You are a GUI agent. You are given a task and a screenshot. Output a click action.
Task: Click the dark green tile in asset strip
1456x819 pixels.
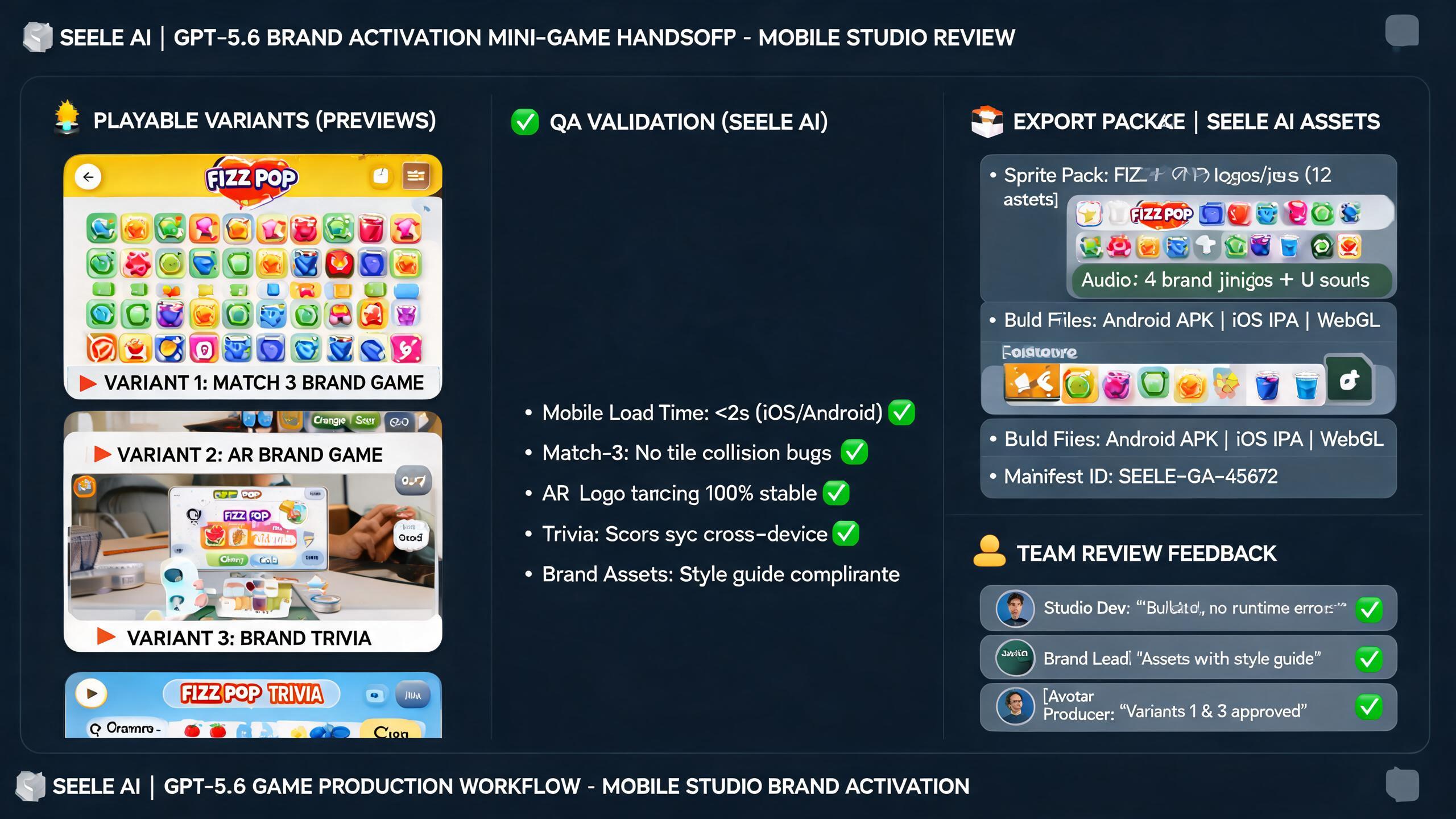click(1350, 380)
